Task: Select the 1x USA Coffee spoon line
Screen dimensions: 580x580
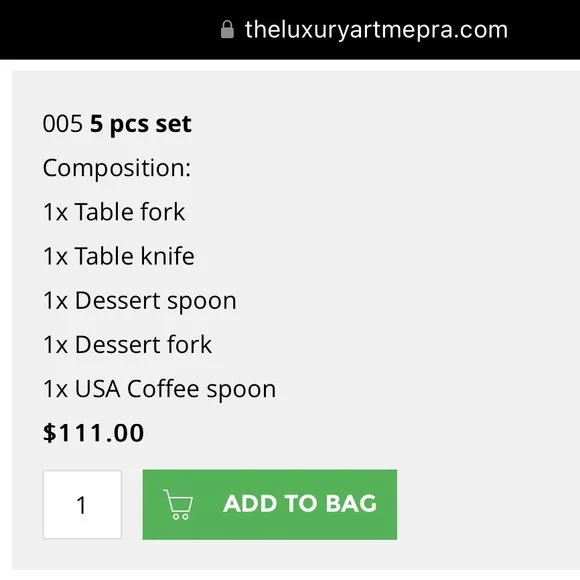Action: (x=159, y=389)
